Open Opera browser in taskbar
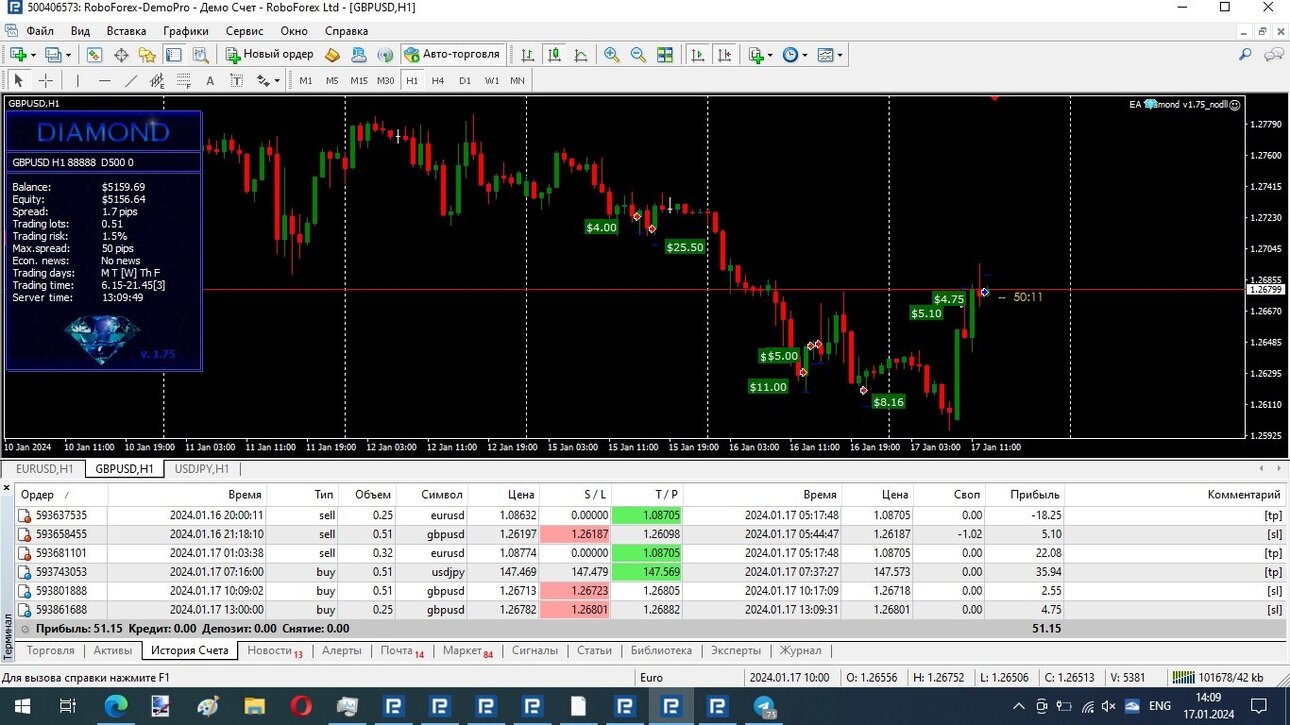This screenshot has width=1290, height=725. [x=300, y=706]
